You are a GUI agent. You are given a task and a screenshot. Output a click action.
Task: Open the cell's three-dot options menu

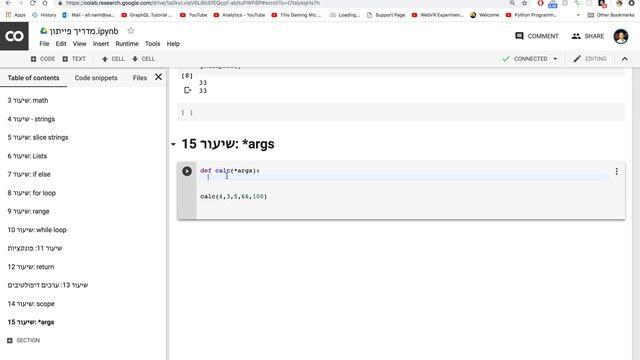(x=616, y=171)
